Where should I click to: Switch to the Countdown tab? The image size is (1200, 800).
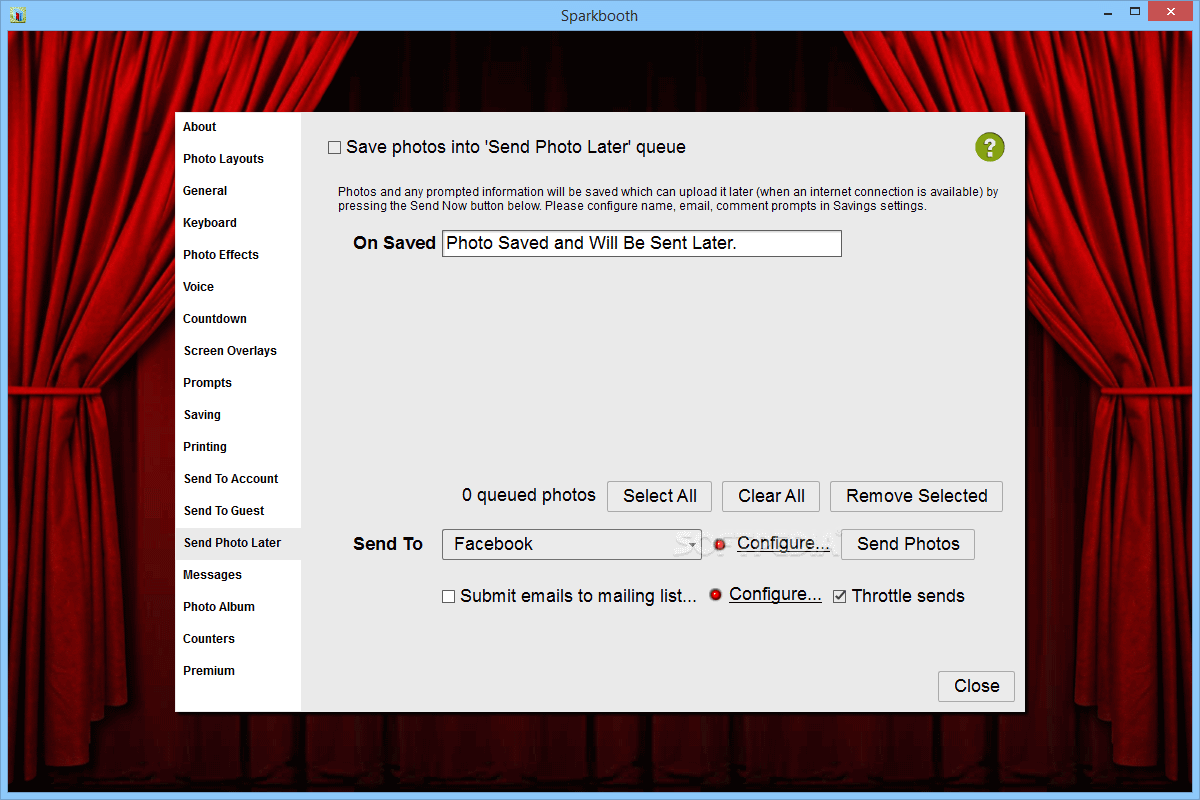tap(238, 319)
